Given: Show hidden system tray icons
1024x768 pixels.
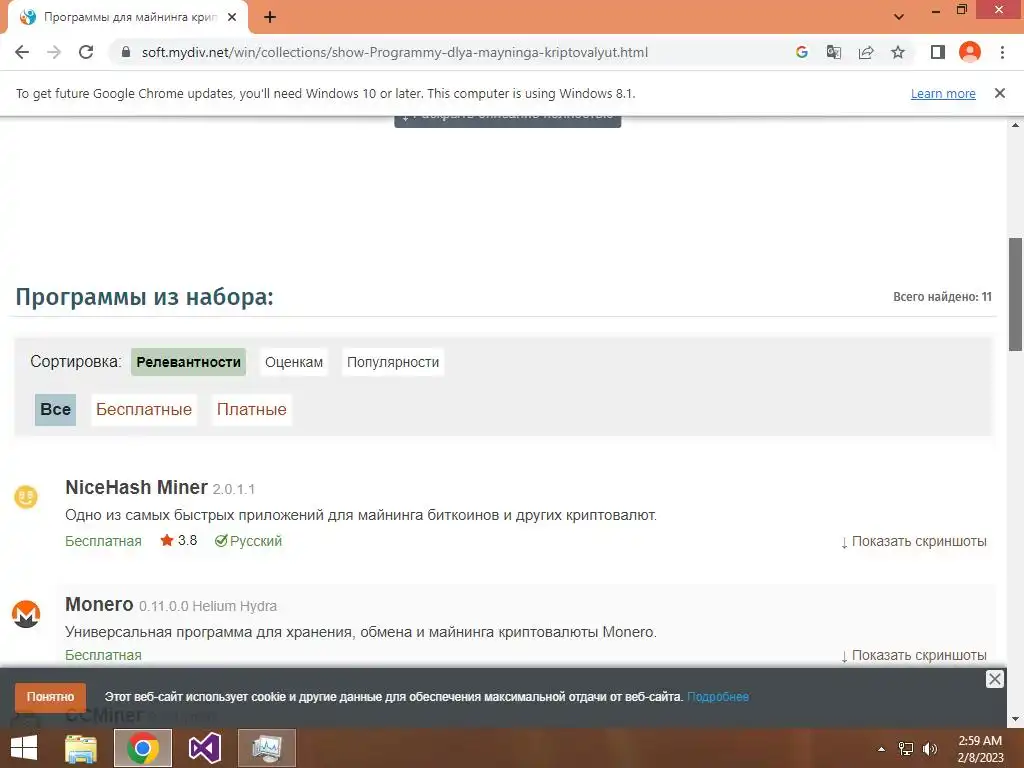Looking at the screenshot, I should coord(882,749).
